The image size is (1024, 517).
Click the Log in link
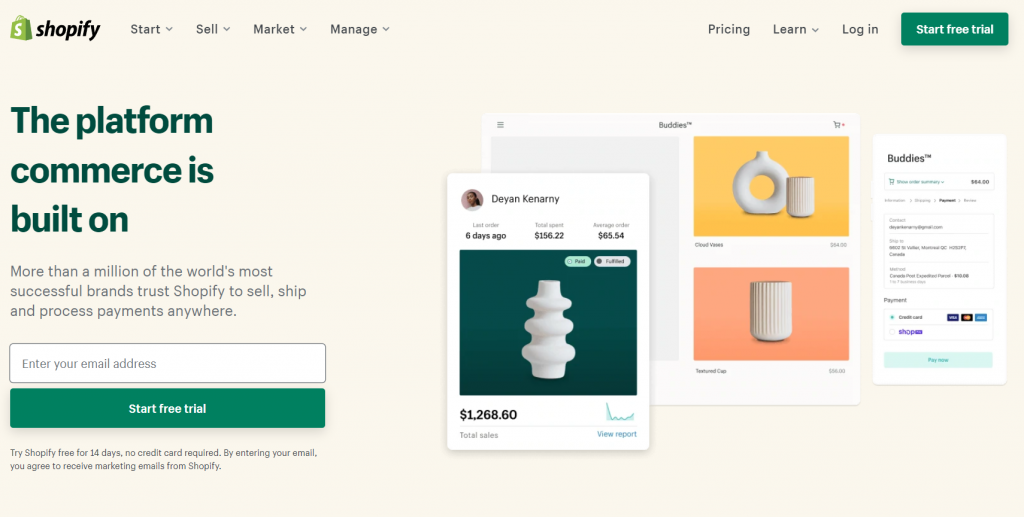860,29
